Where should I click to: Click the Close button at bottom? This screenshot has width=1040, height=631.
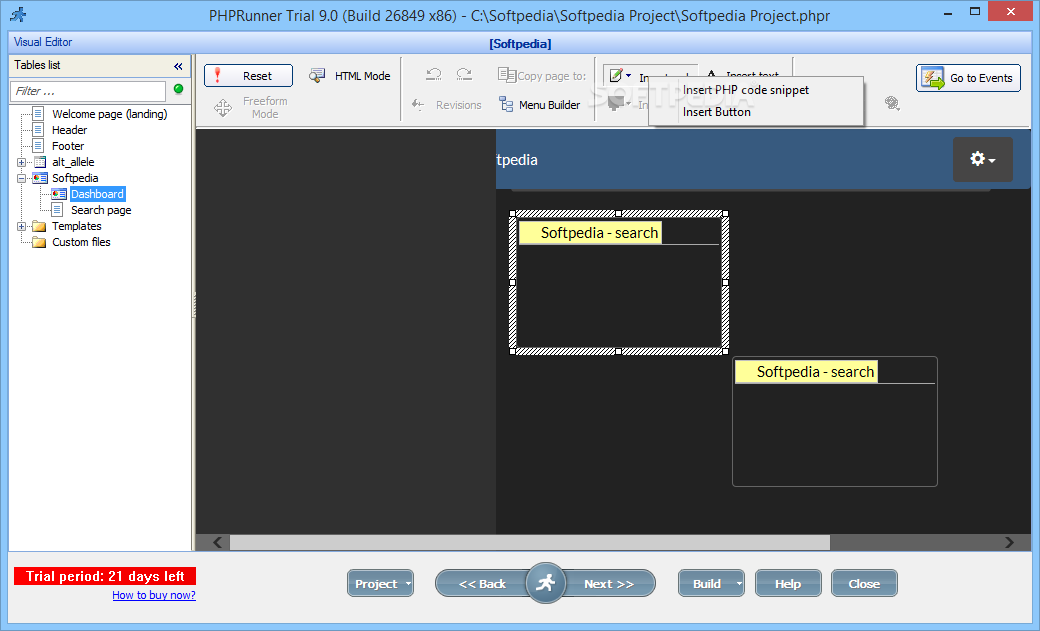pos(864,583)
